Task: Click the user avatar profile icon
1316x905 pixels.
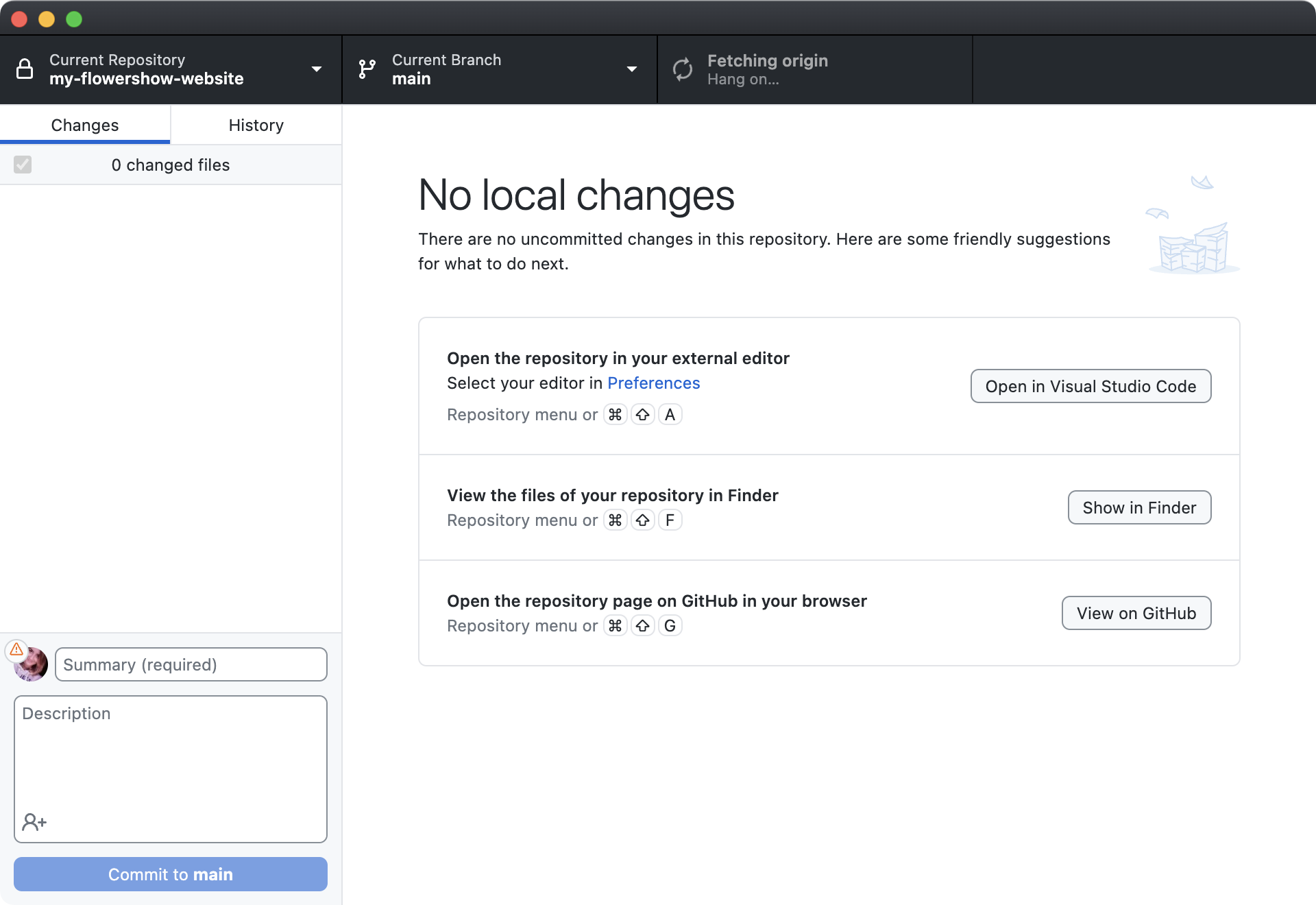Action: point(30,662)
